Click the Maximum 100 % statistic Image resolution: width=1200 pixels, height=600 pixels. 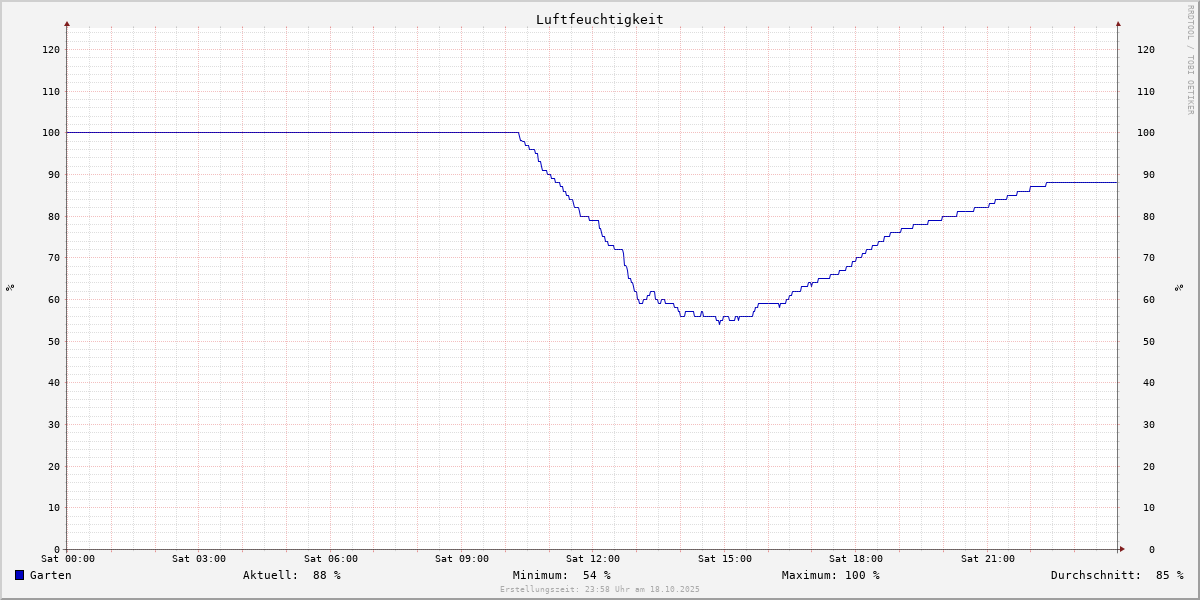tap(830, 575)
